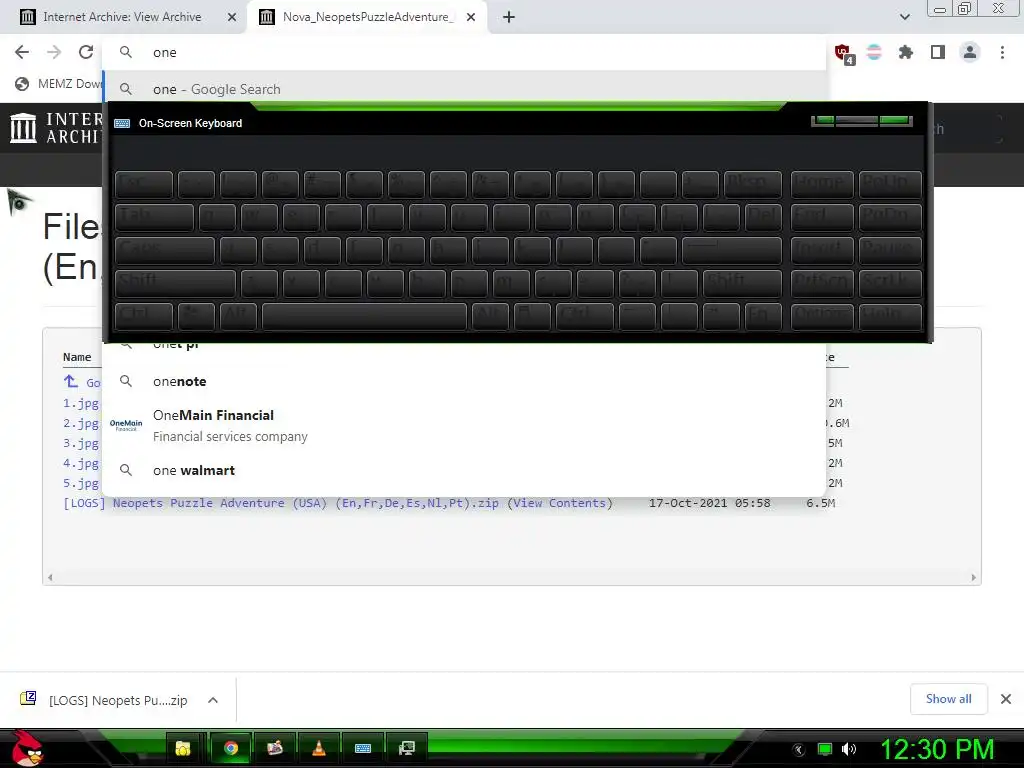Tap the right Shift key on the keyboard

(742, 283)
